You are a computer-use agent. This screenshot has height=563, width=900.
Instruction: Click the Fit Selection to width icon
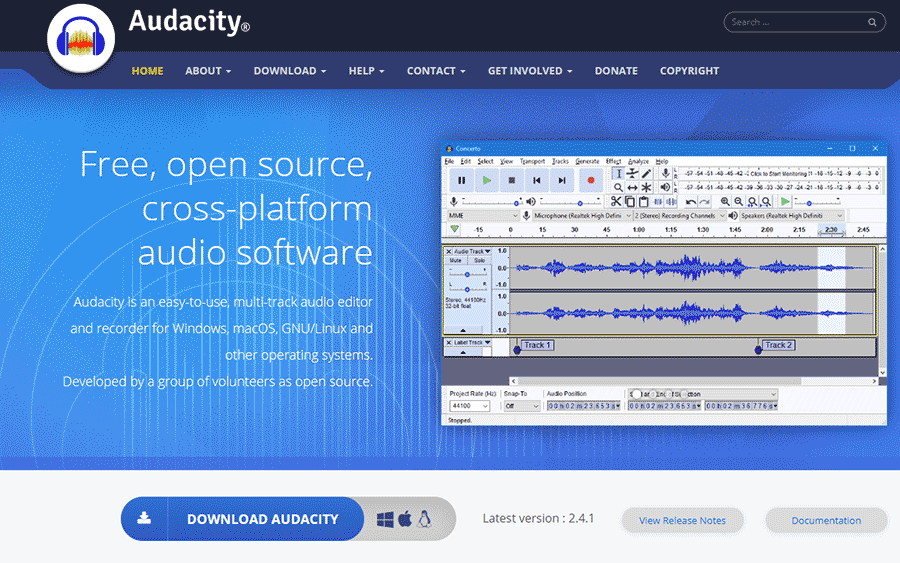[x=752, y=201]
